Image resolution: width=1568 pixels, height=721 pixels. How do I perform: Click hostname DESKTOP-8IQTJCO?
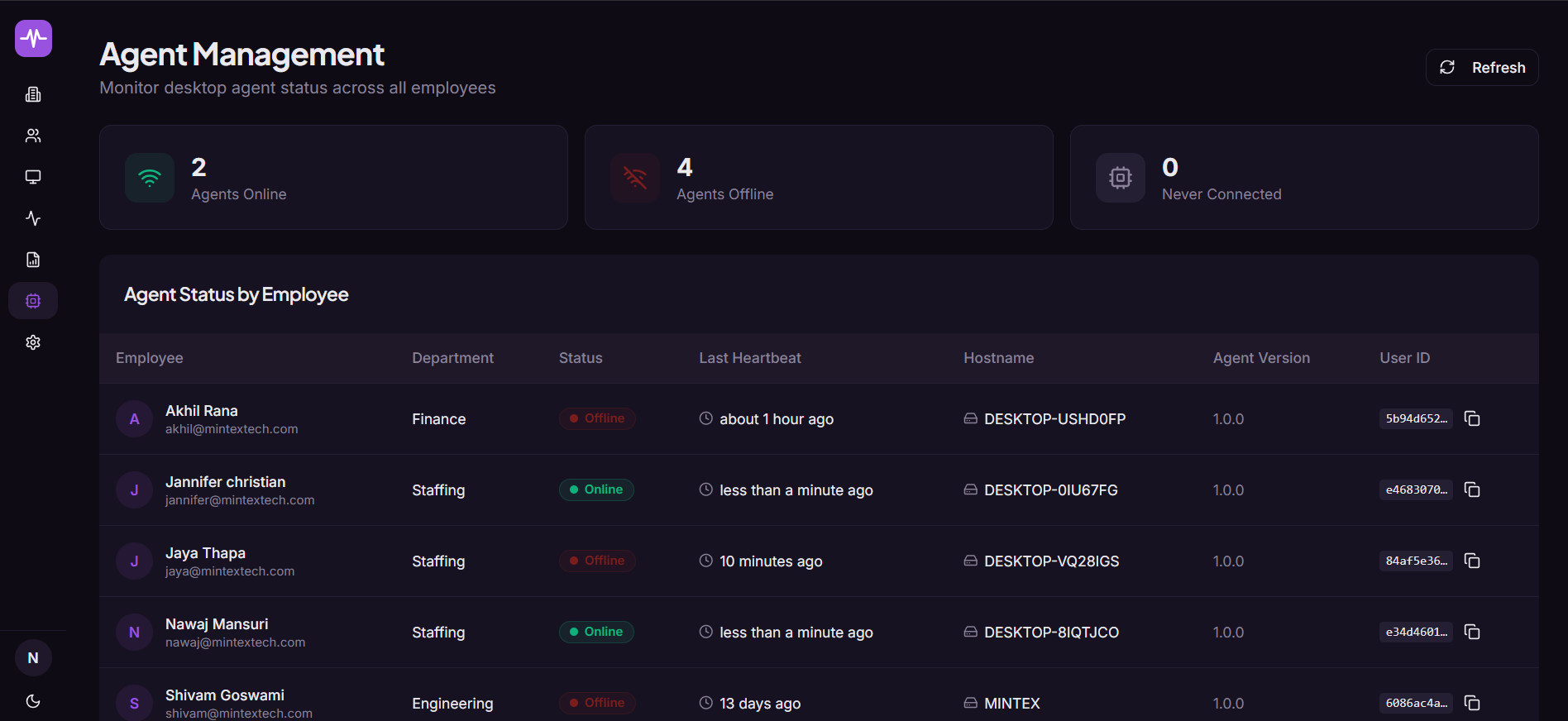point(1051,633)
